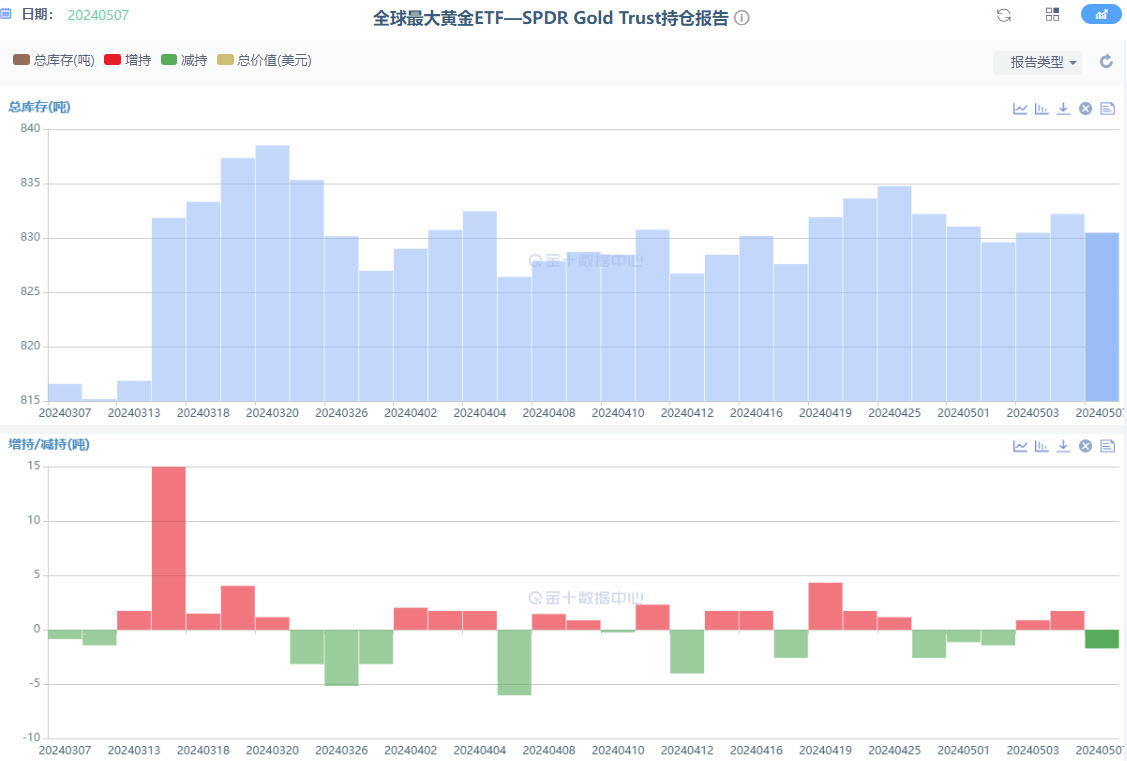The height and width of the screenshot is (761, 1127).
Task: Click 20240425 on the 总库存 chart x-axis
Action: (x=895, y=413)
